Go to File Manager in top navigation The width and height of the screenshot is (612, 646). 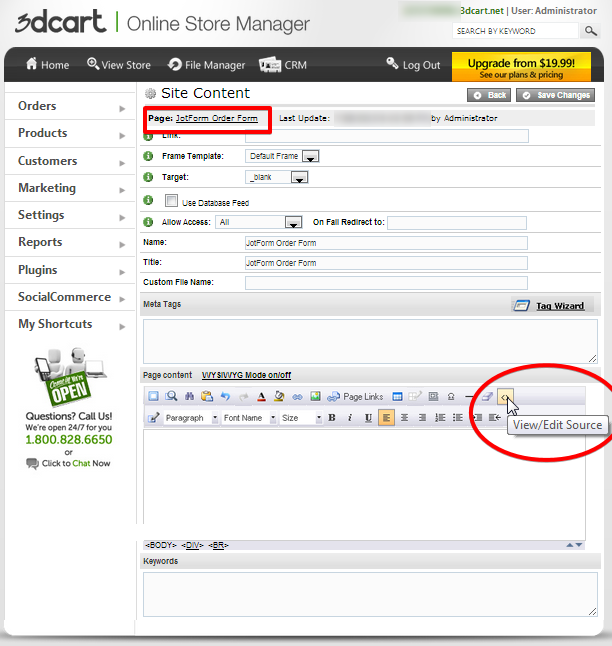[206, 65]
